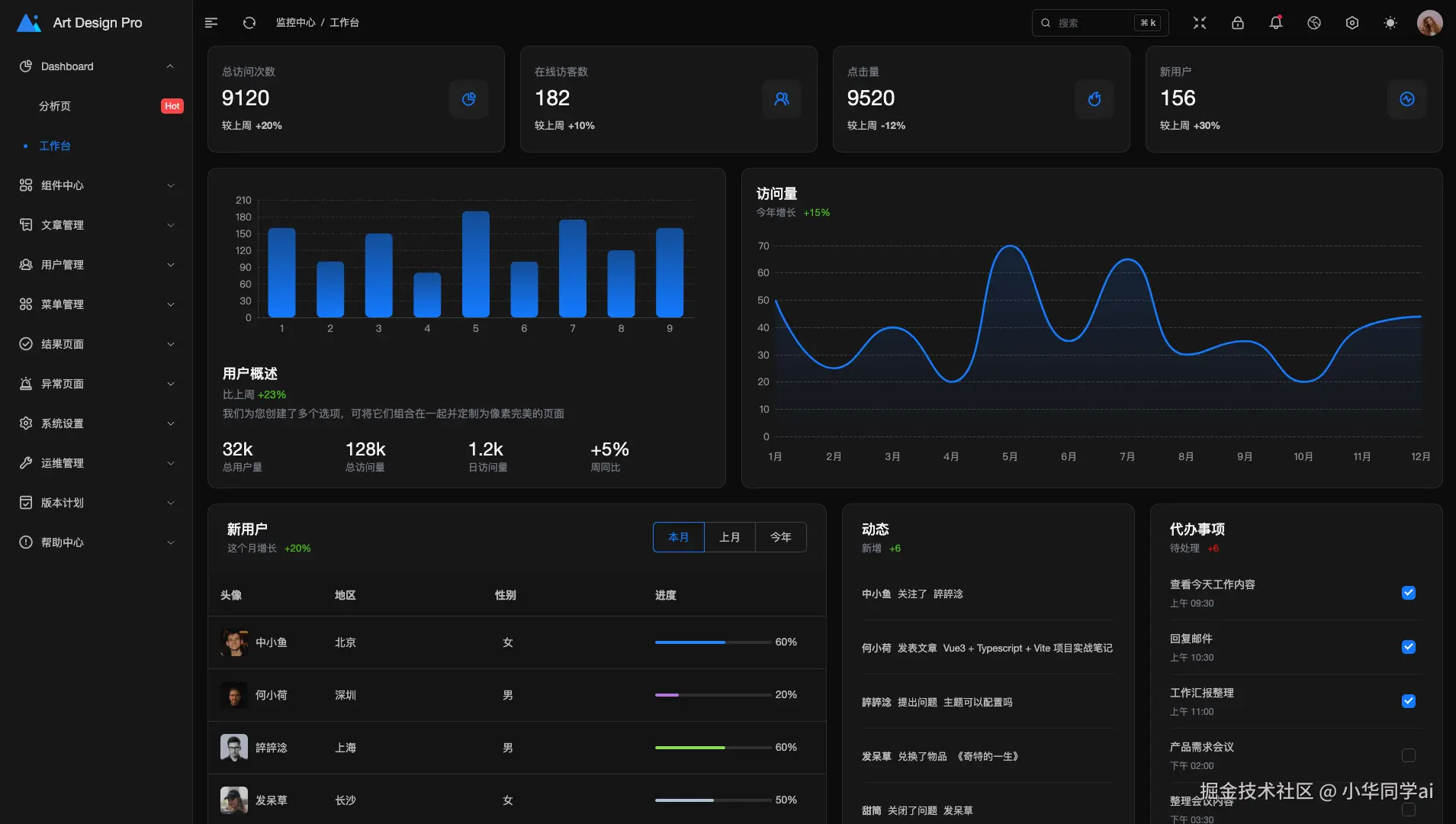Uncheck the 回复邮件 todo checkbox
The width and height of the screenshot is (1456, 824).
click(x=1409, y=647)
